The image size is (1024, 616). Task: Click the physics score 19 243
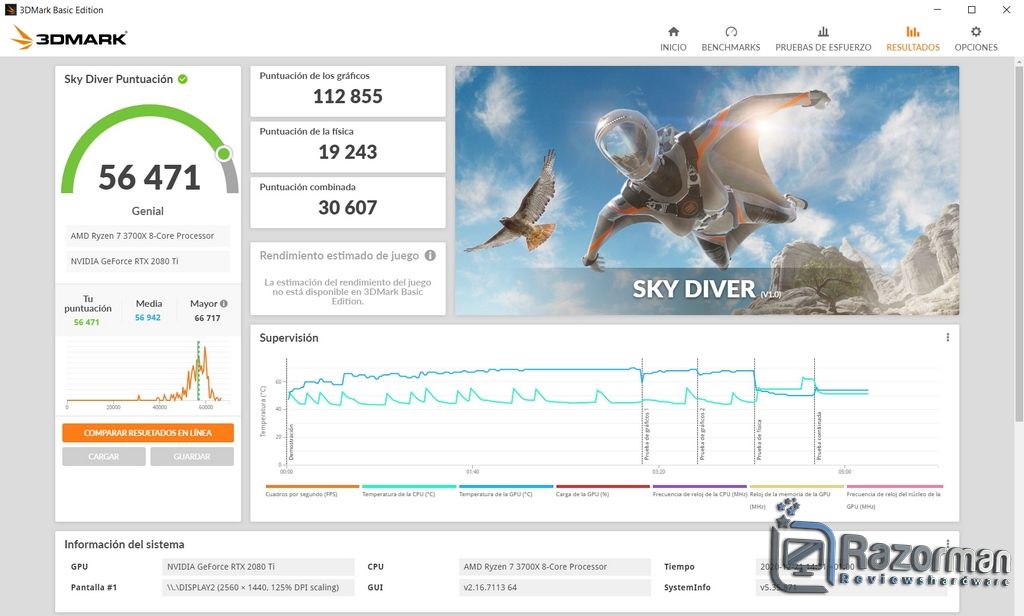347,152
